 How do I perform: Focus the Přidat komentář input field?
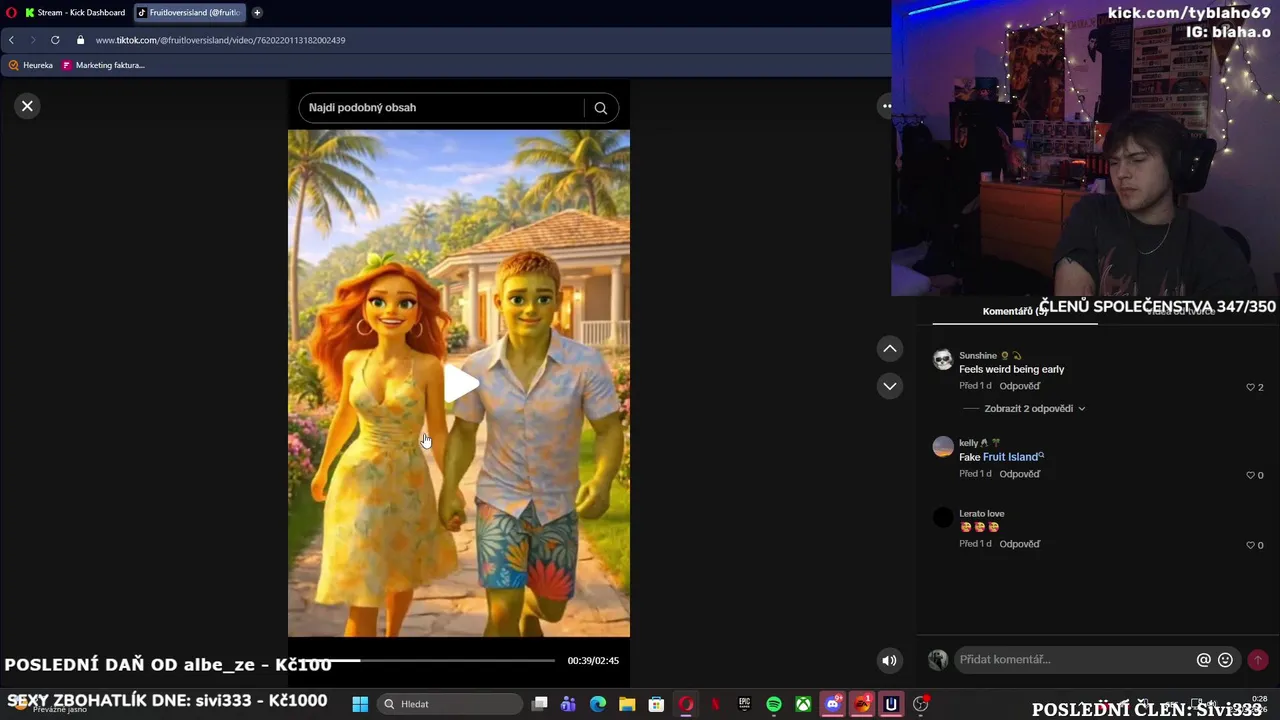[1075, 660]
